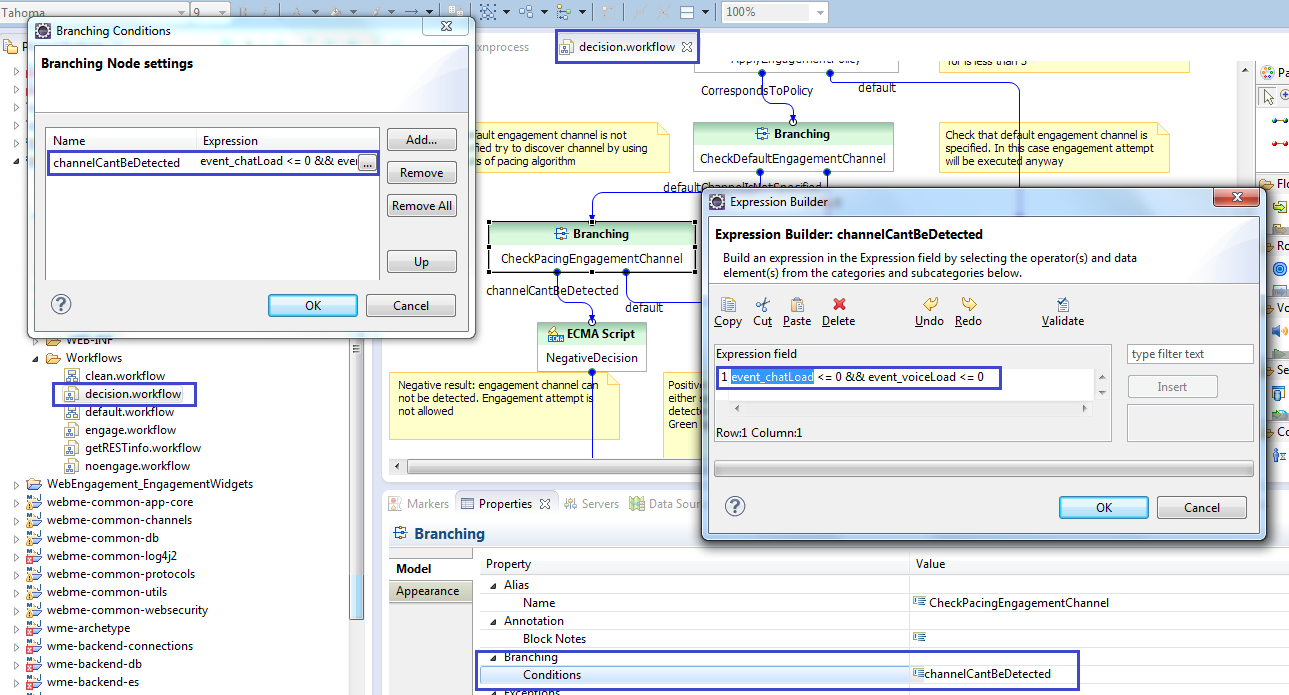Click the Cut scissors icon

pos(762,305)
